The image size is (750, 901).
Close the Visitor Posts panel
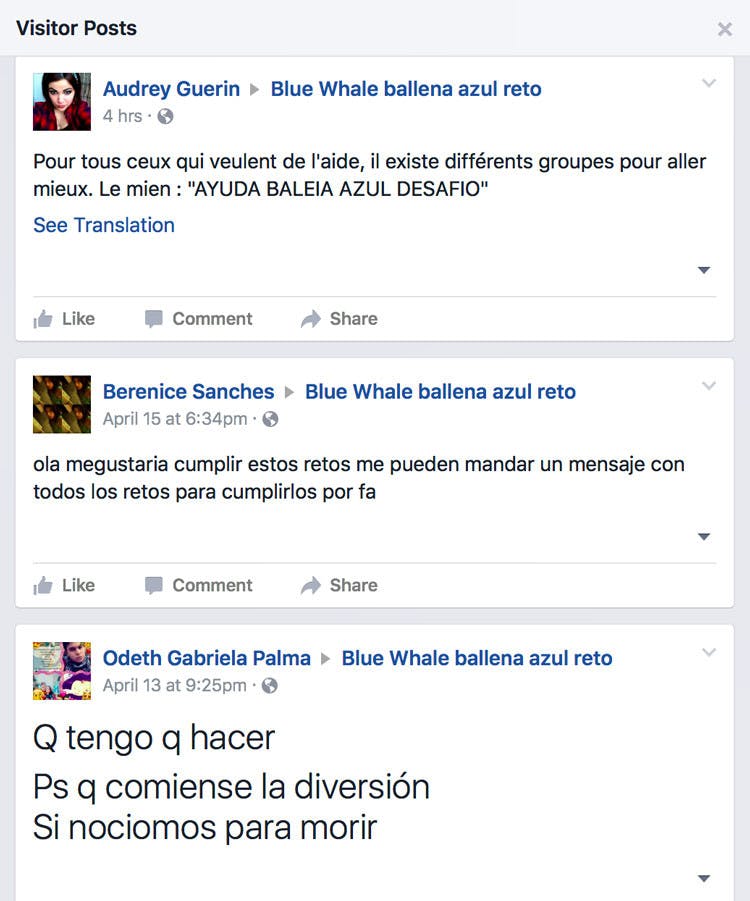725,29
